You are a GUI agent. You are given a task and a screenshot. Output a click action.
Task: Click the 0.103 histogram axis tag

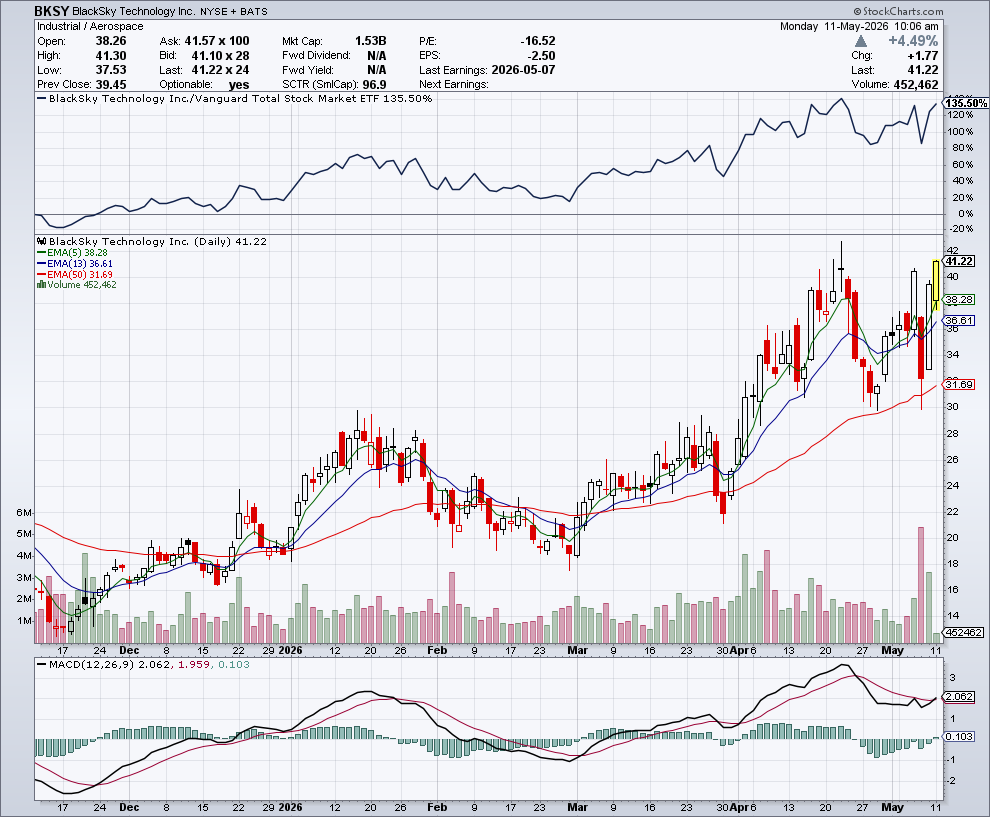[x=958, y=736]
